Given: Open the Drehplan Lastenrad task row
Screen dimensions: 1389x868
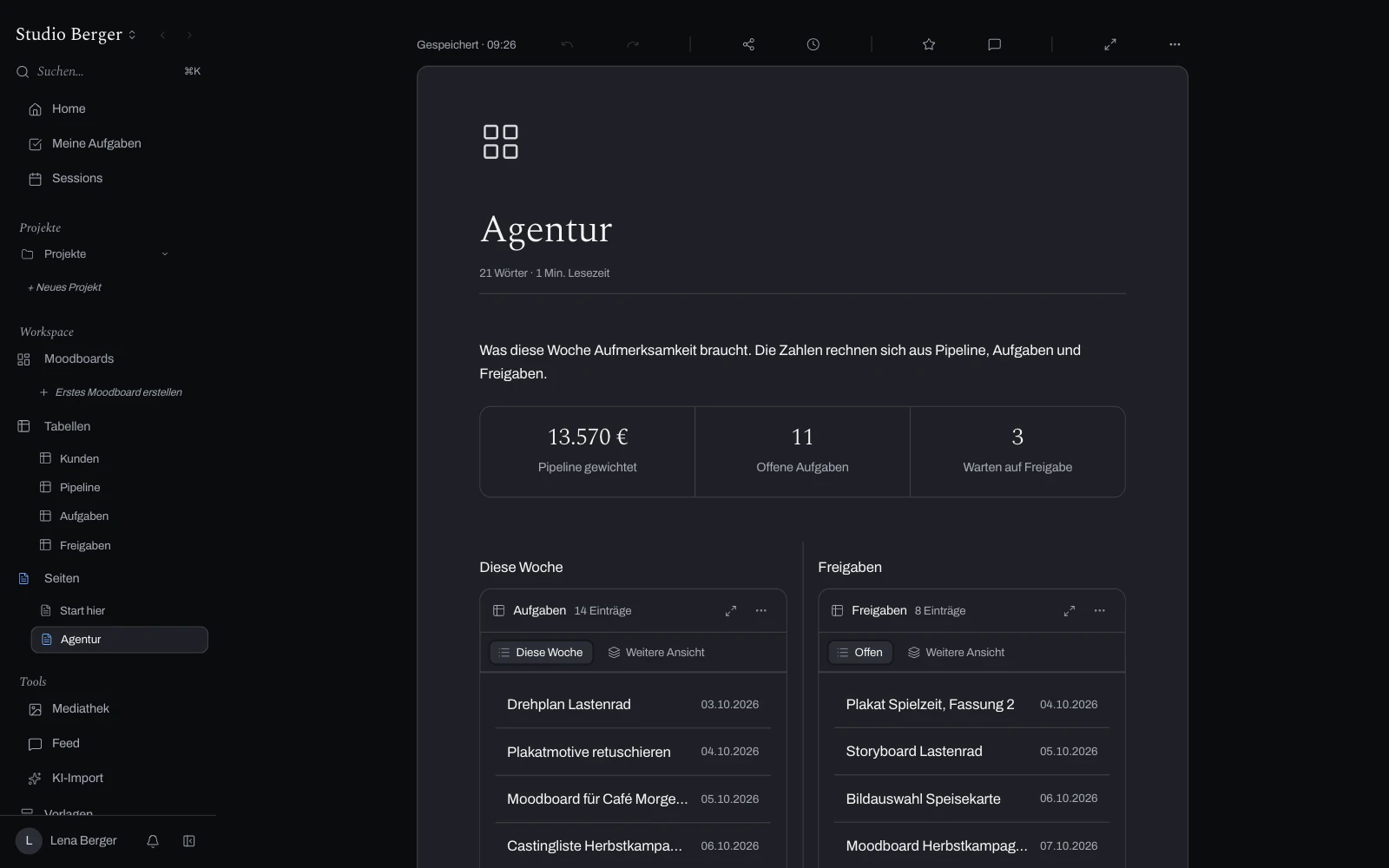Looking at the screenshot, I should coord(633,705).
